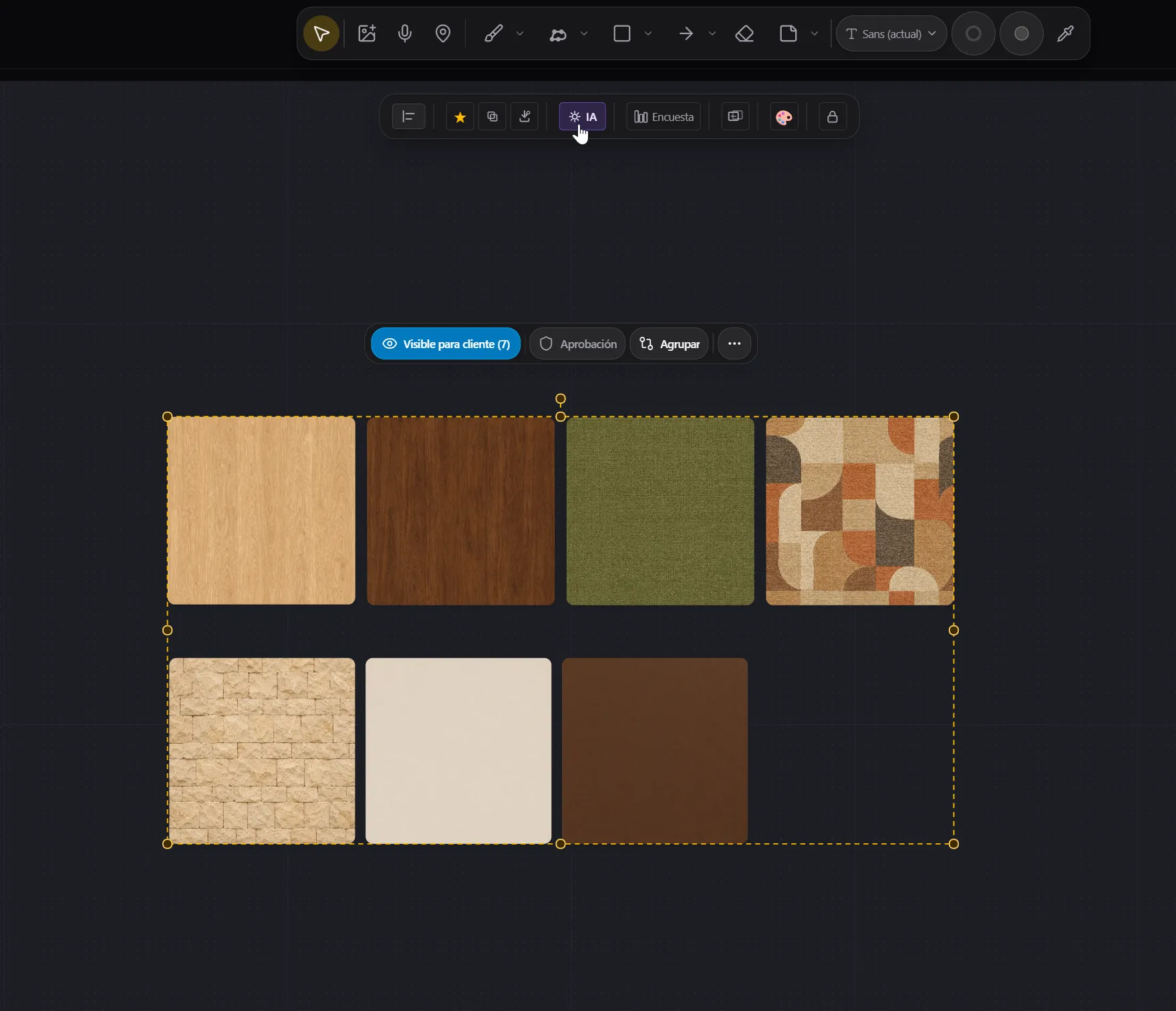Select the cream beige solid swatch

(458, 750)
